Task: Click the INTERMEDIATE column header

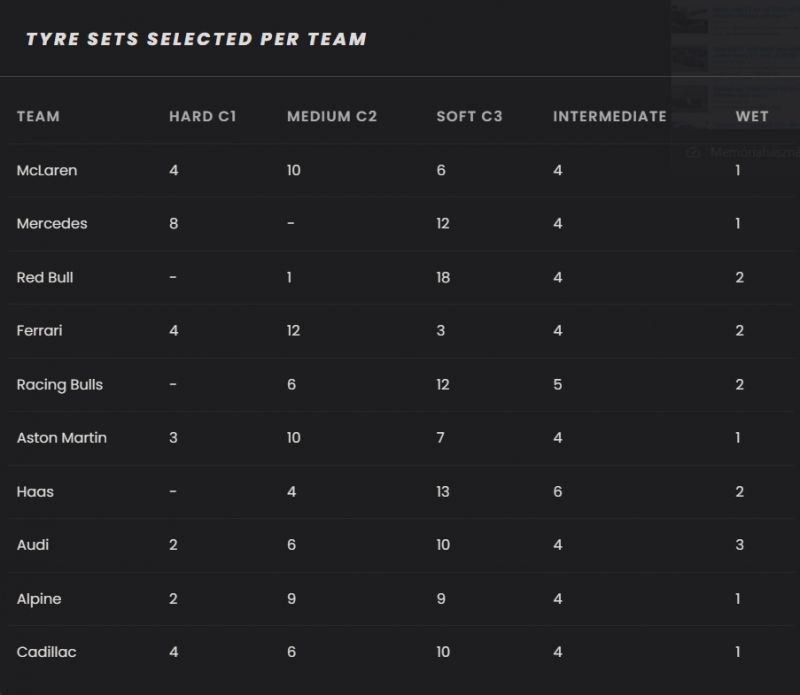Action: pyautogui.click(x=609, y=116)
